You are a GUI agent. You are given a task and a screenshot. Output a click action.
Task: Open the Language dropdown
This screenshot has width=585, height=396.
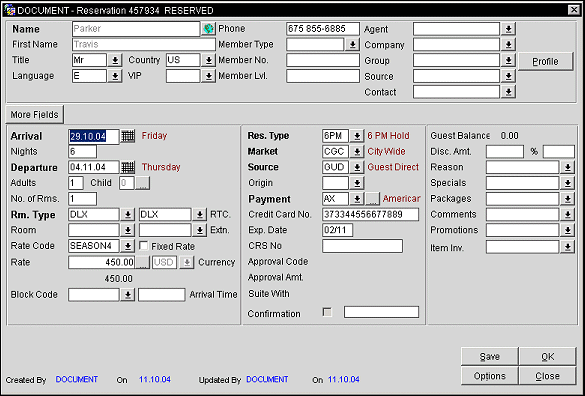[115, 76]
